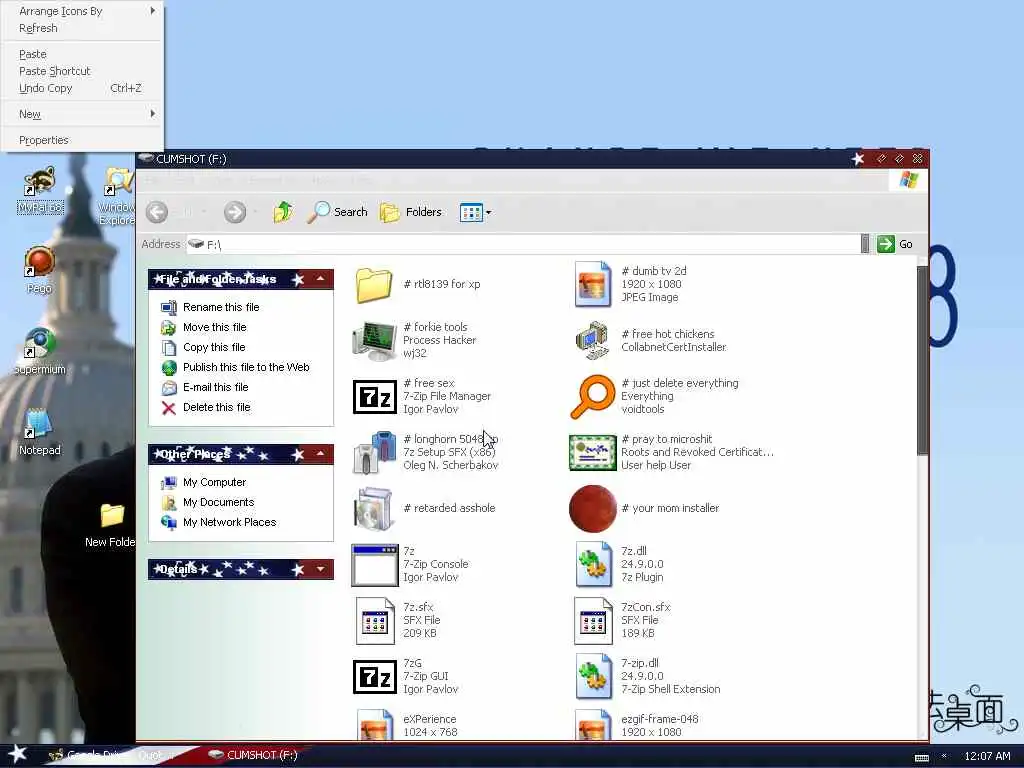This screenshot has height=768, width=1024.
Task: Click the taskbar clock showing 12:07 AM
Action: [987, 756]
